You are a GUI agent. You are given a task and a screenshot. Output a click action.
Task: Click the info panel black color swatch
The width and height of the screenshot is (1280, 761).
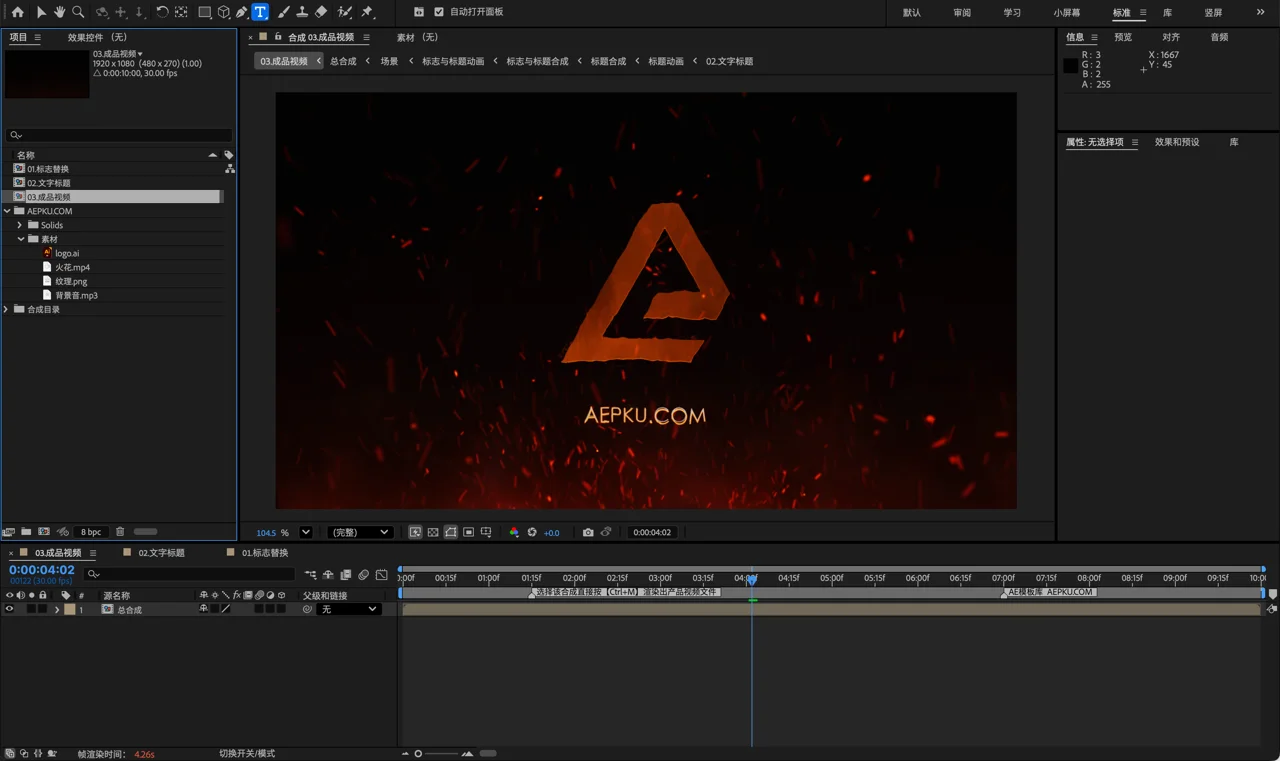pos(1070,66)
